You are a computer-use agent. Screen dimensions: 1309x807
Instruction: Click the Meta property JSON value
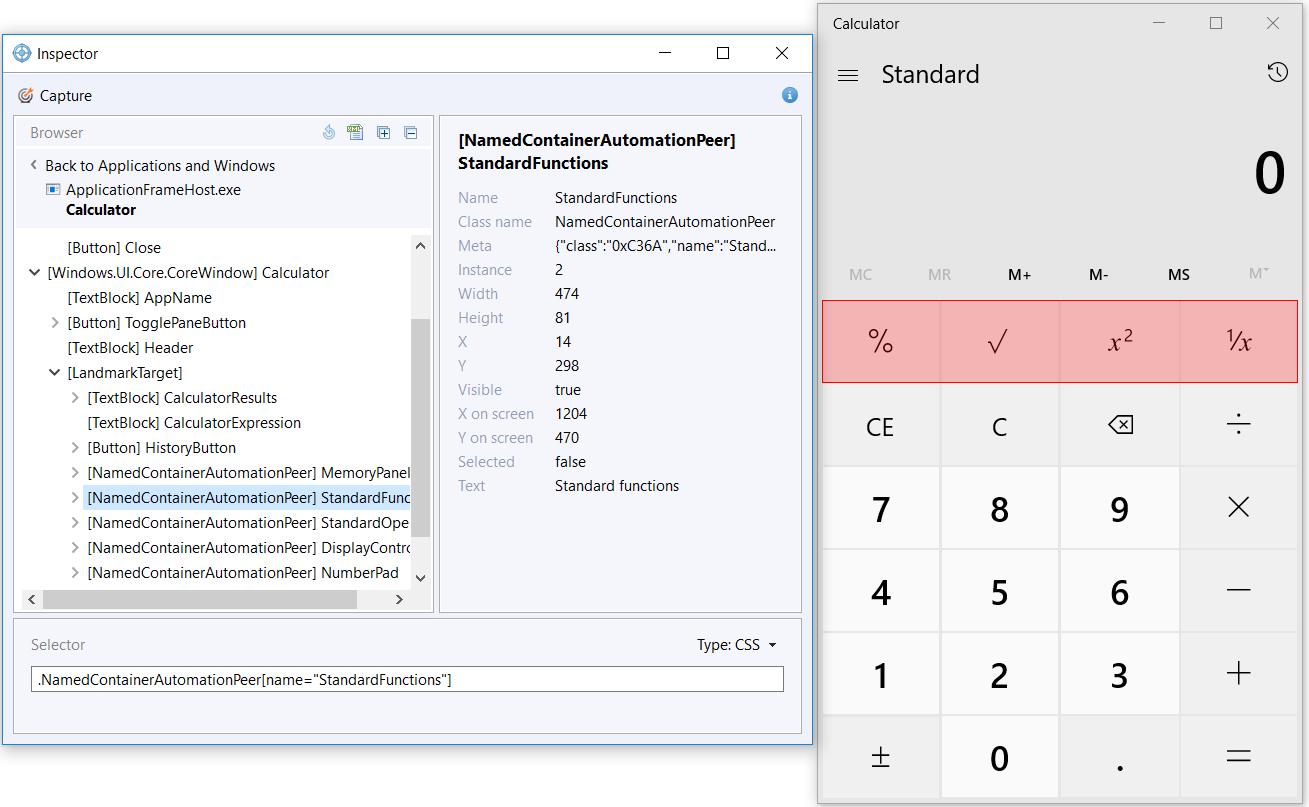tap(666, 246)
